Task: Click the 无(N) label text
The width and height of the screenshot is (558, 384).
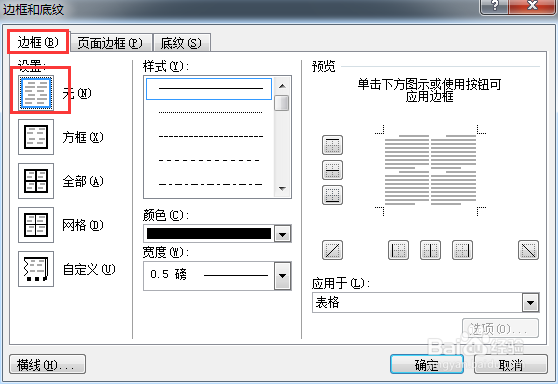Action: pyautogui.click(x=77, y=93)
